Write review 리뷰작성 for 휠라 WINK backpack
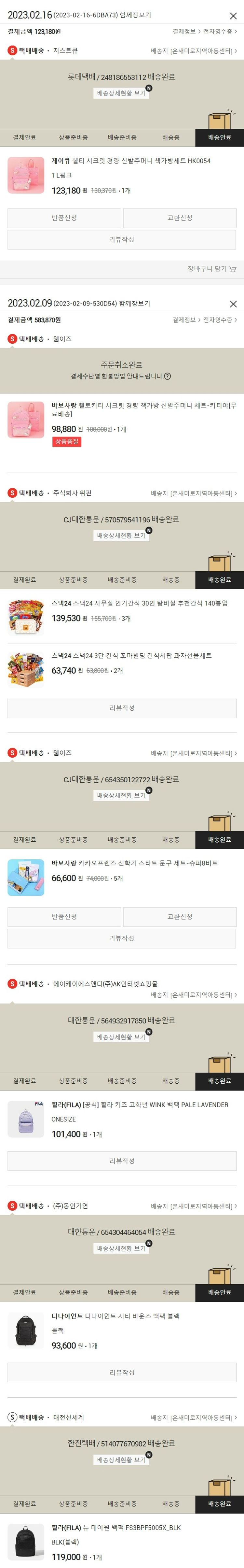244x1568 pixels. point(122,1161)
